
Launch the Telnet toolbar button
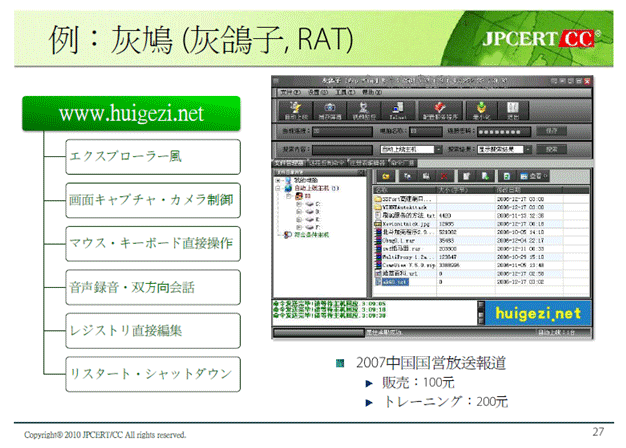tap(398, 110)
